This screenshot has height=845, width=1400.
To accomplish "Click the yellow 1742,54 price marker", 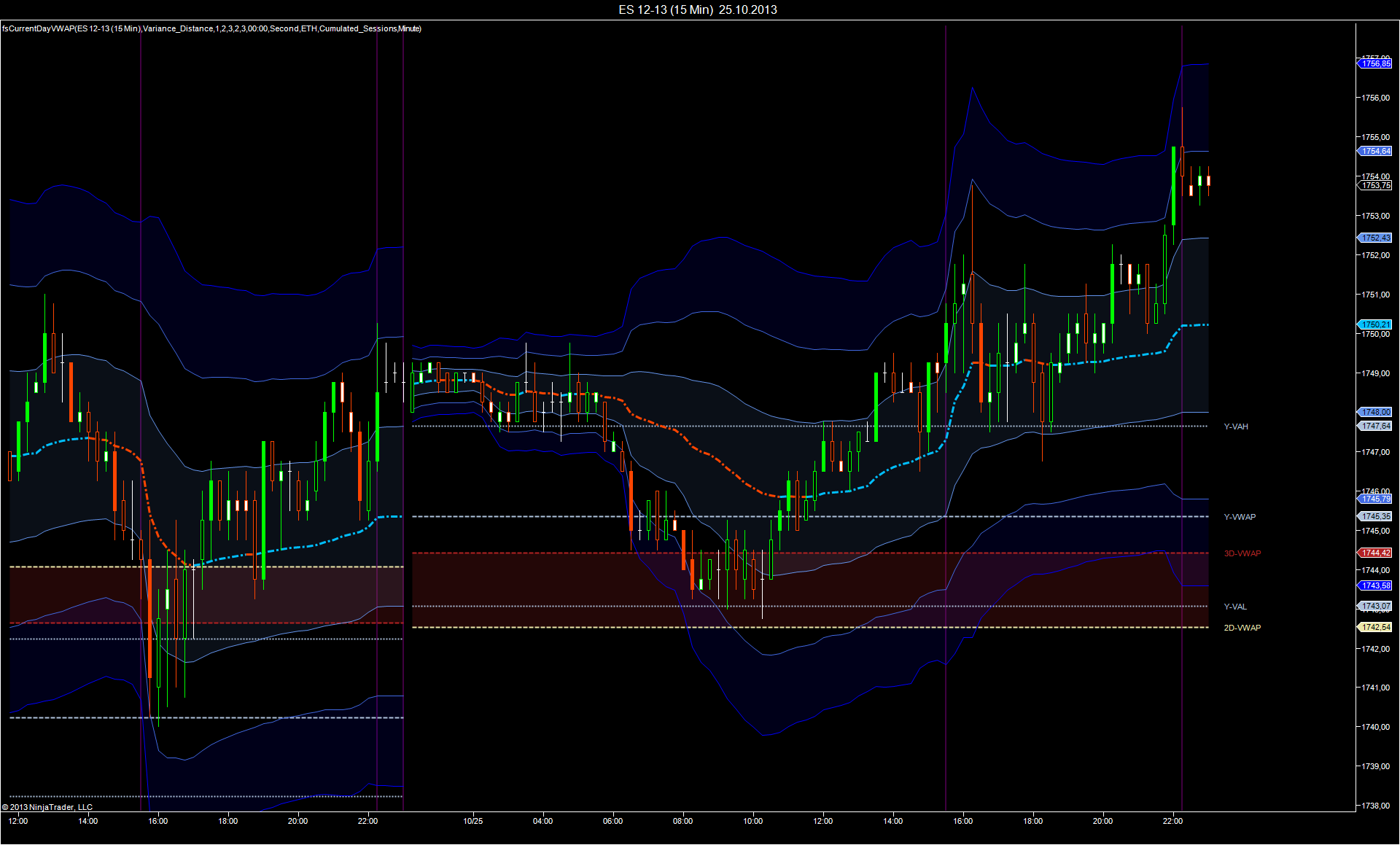I will [1375, 628].
